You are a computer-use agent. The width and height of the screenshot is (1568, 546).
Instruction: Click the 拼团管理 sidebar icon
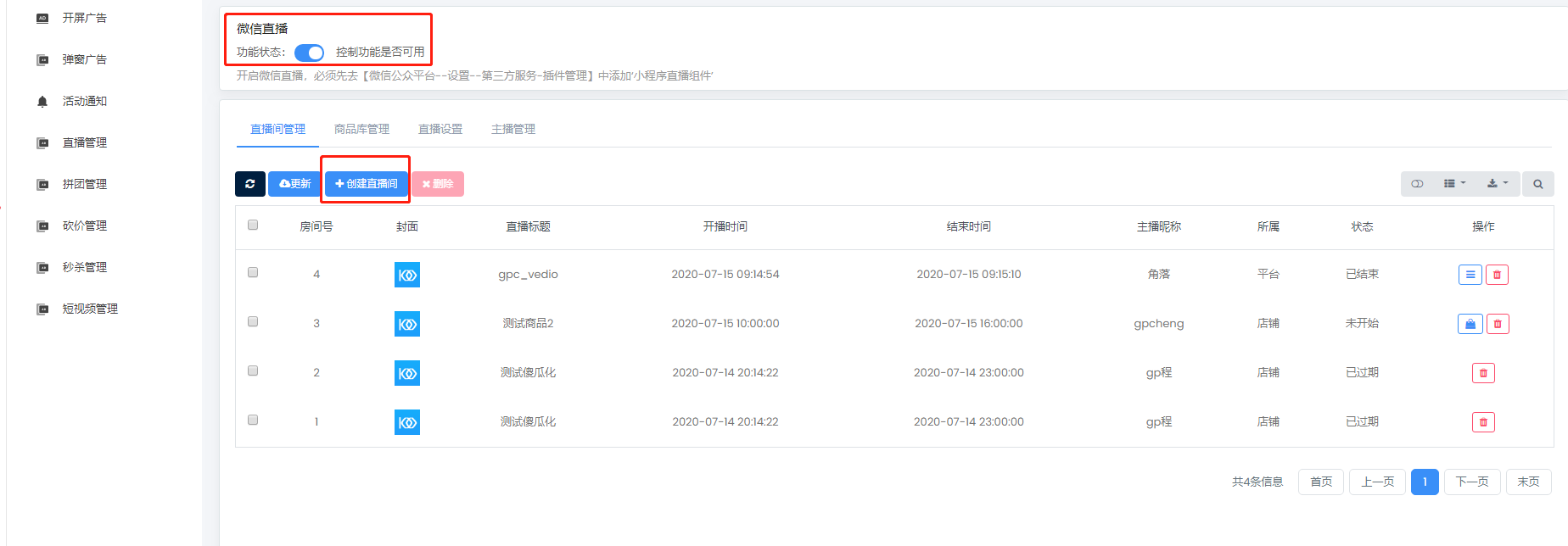[x=42, y=184]
